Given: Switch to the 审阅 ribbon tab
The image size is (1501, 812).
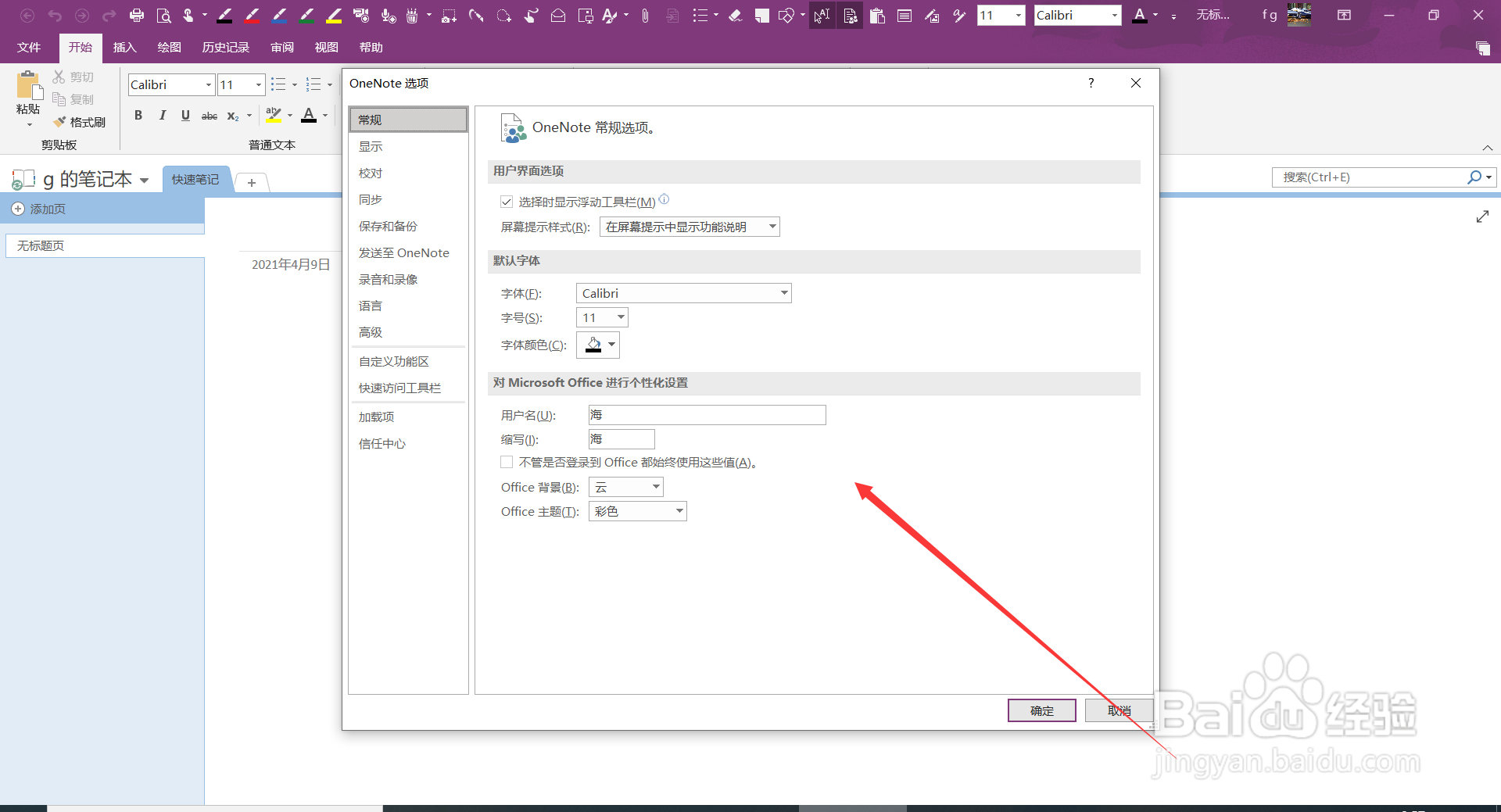Looking at the screenshot, I should (x=282, y=48).
